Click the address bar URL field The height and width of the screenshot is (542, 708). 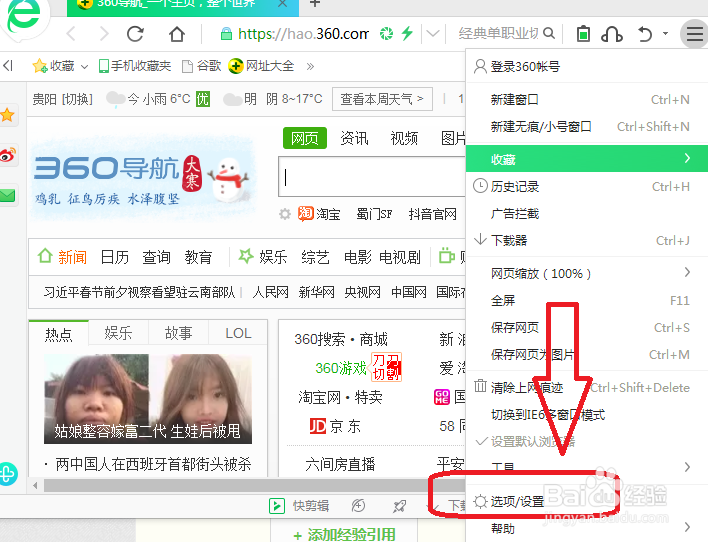point(303,33)
